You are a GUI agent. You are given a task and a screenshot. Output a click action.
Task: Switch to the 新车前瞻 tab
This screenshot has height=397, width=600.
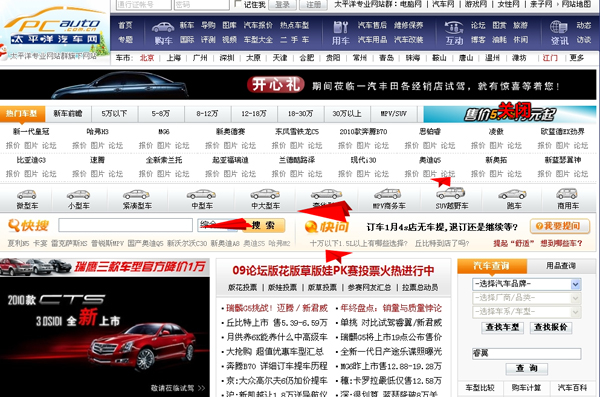pyautogui.click(x=68, y=114)
